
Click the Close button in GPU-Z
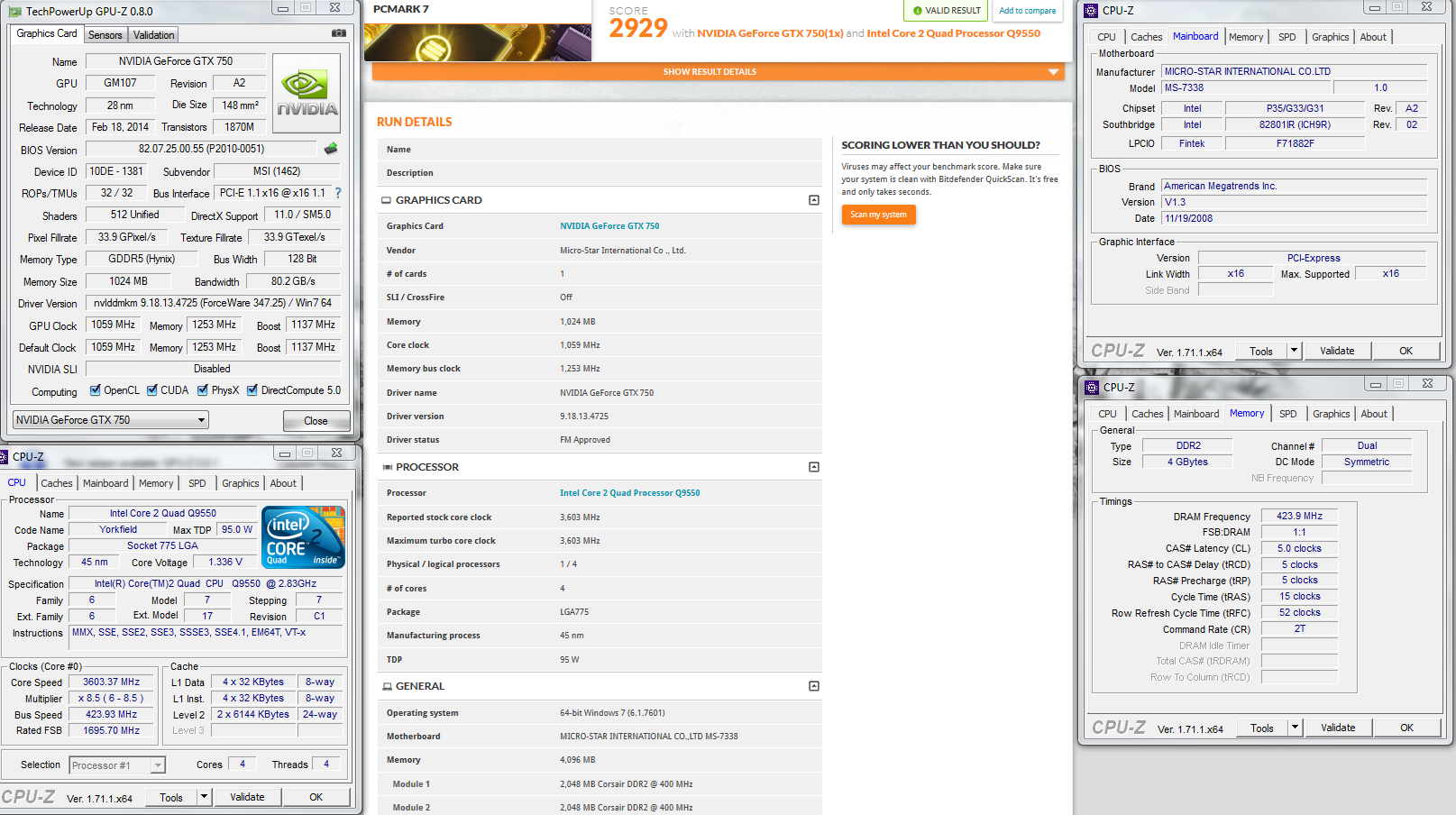(x=316, y=421)
